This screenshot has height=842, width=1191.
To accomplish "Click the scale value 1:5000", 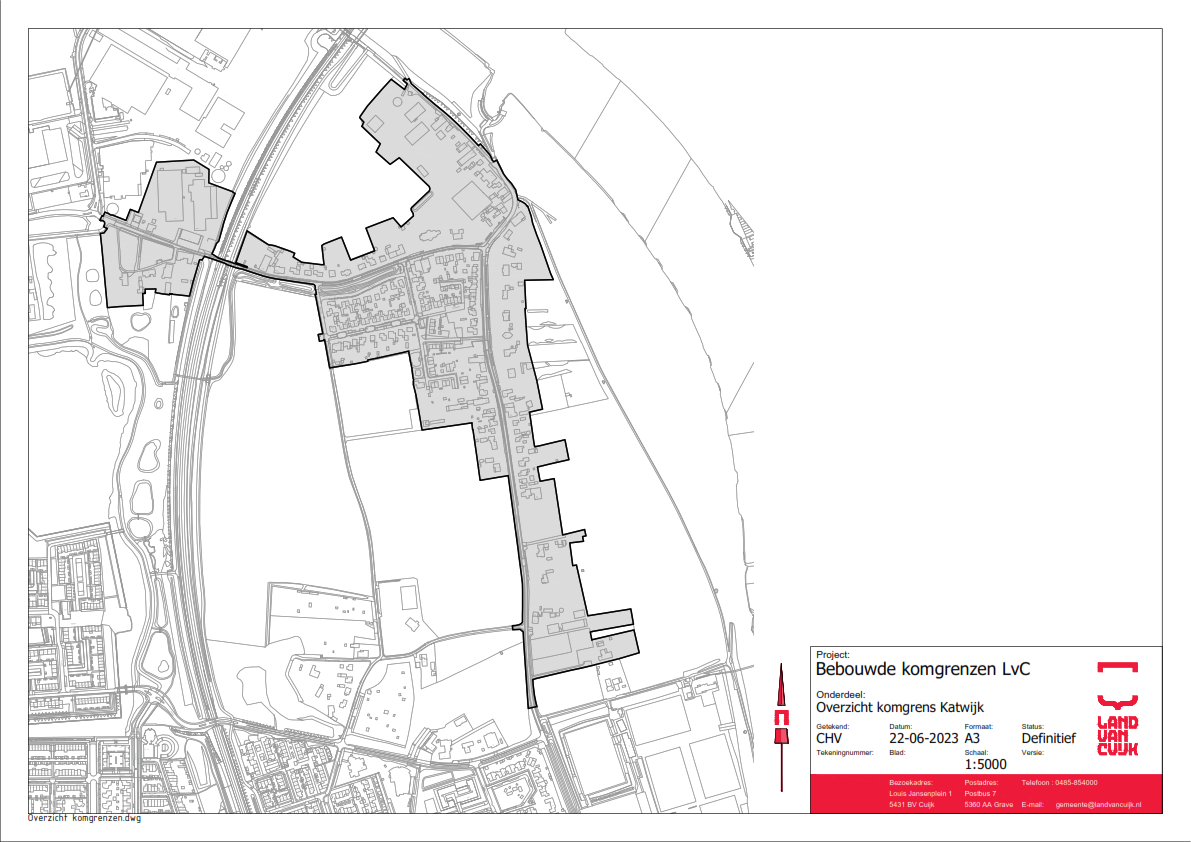I will pyautogui.click(x=985, y=764).
